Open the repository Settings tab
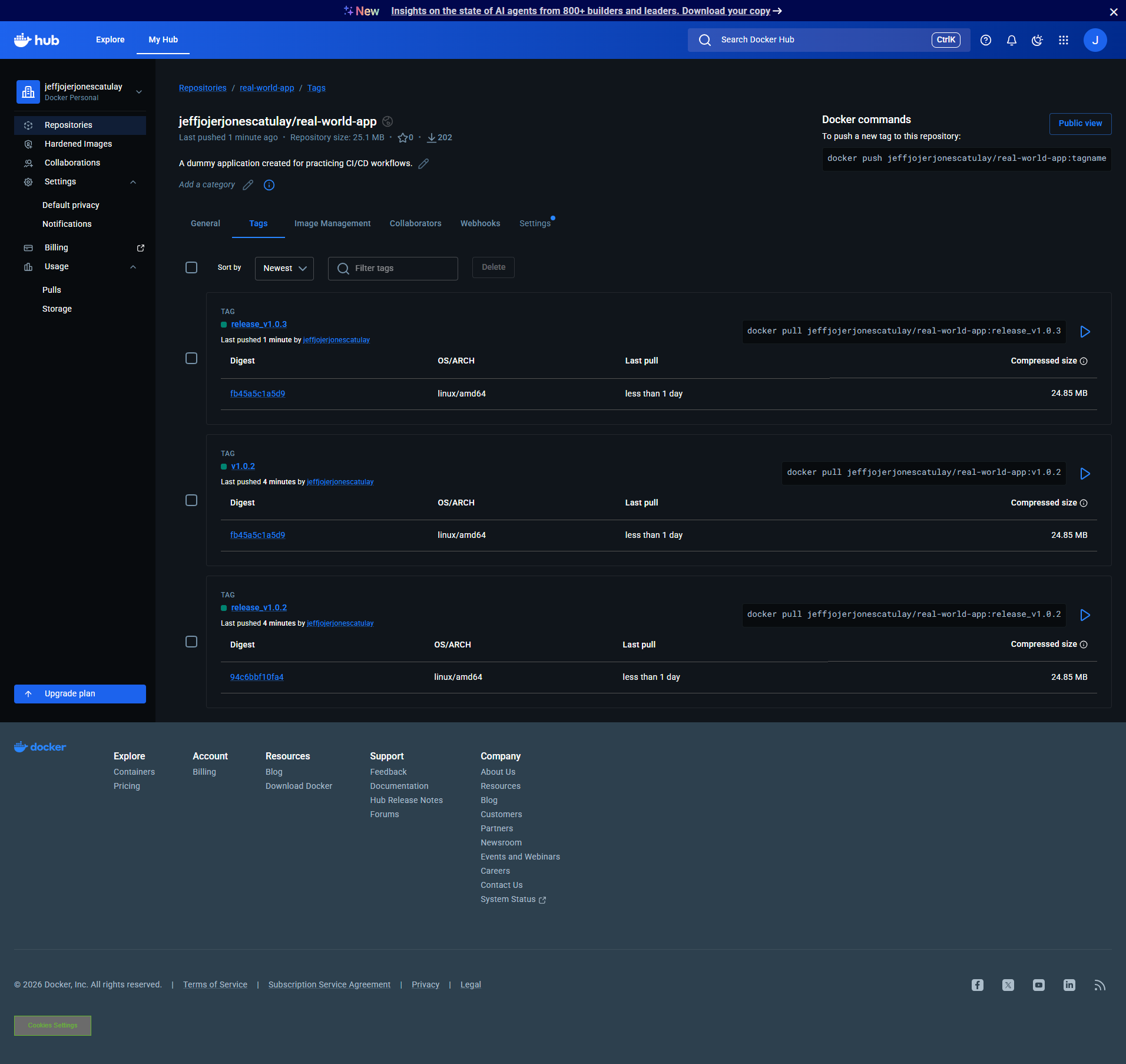The image size is (1126, 1064). click(535, 224)
